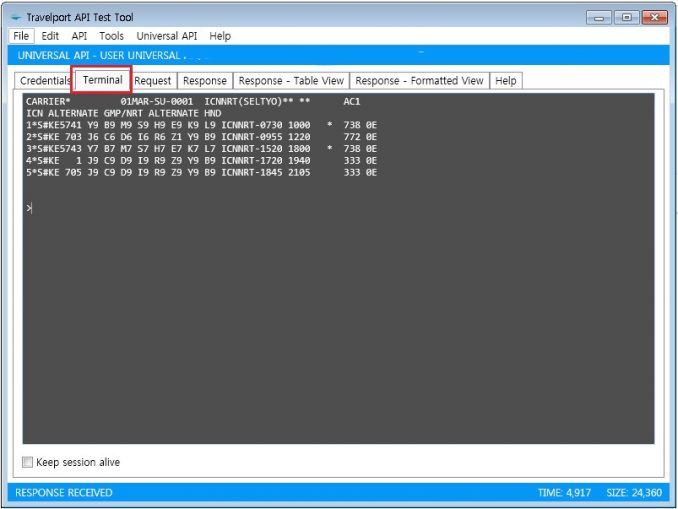Click the Travelport app icon in title bar

pyautogui.click(x=16, y=18)
